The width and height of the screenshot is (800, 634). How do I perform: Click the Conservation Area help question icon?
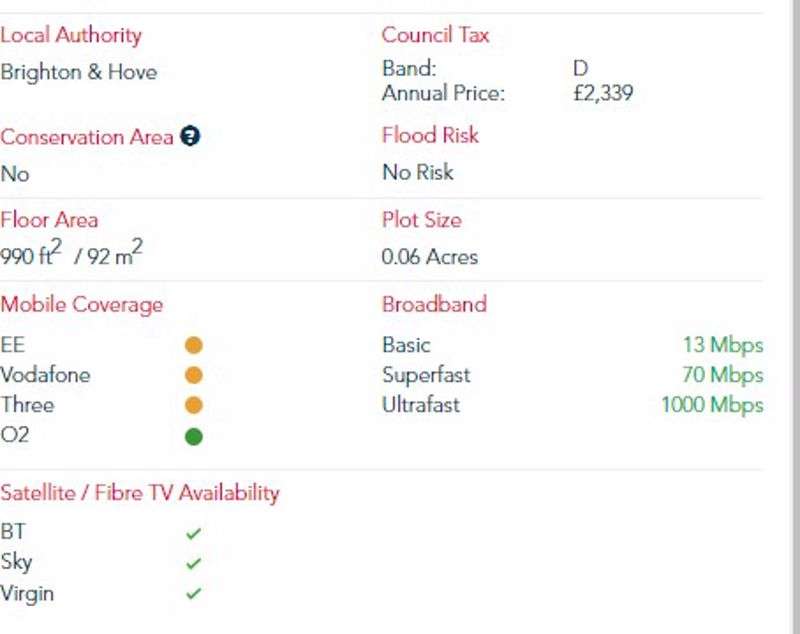[x=190, y=136]
